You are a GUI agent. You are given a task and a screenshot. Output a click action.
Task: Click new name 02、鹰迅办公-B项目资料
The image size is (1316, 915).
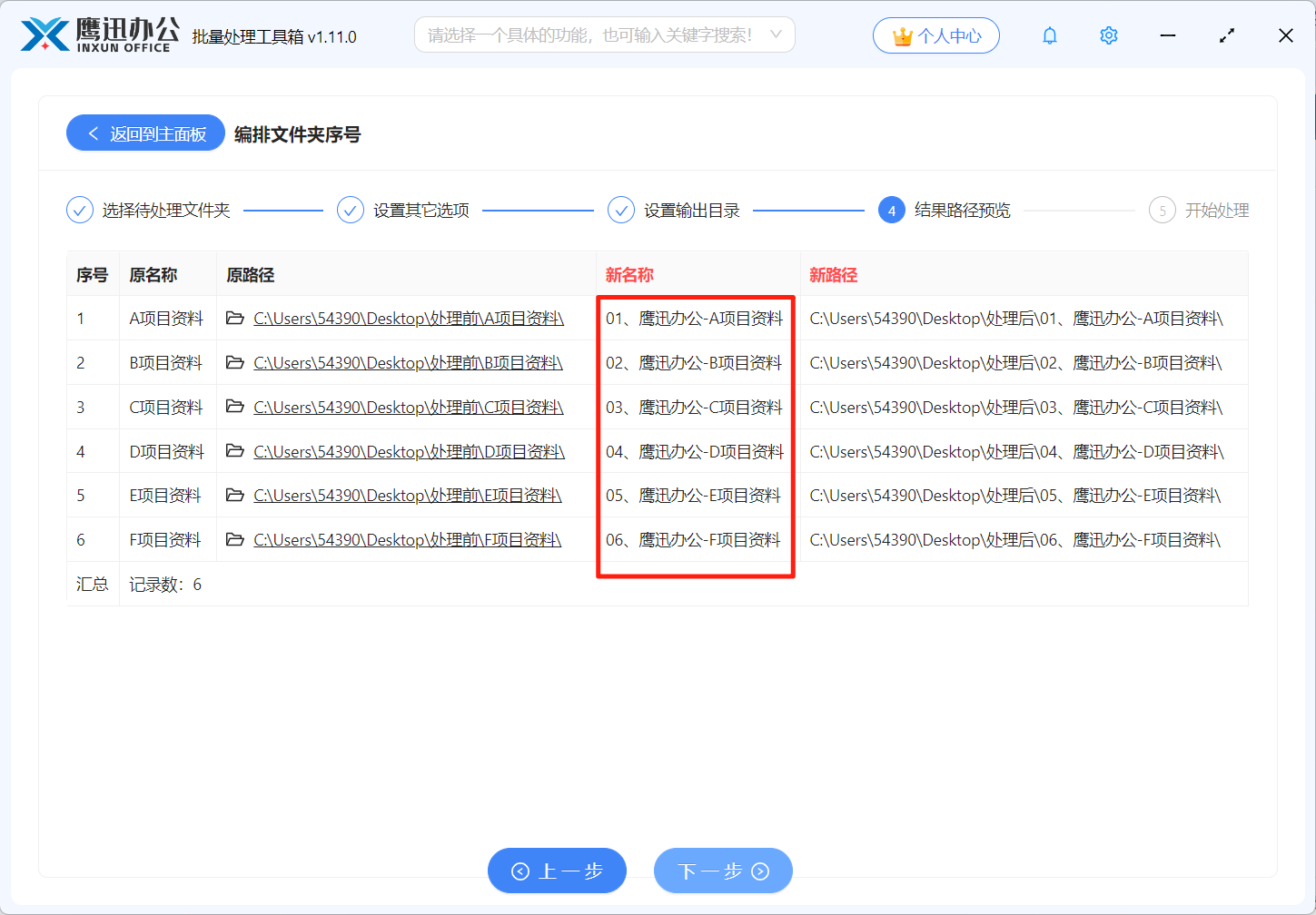pos(694,363)
